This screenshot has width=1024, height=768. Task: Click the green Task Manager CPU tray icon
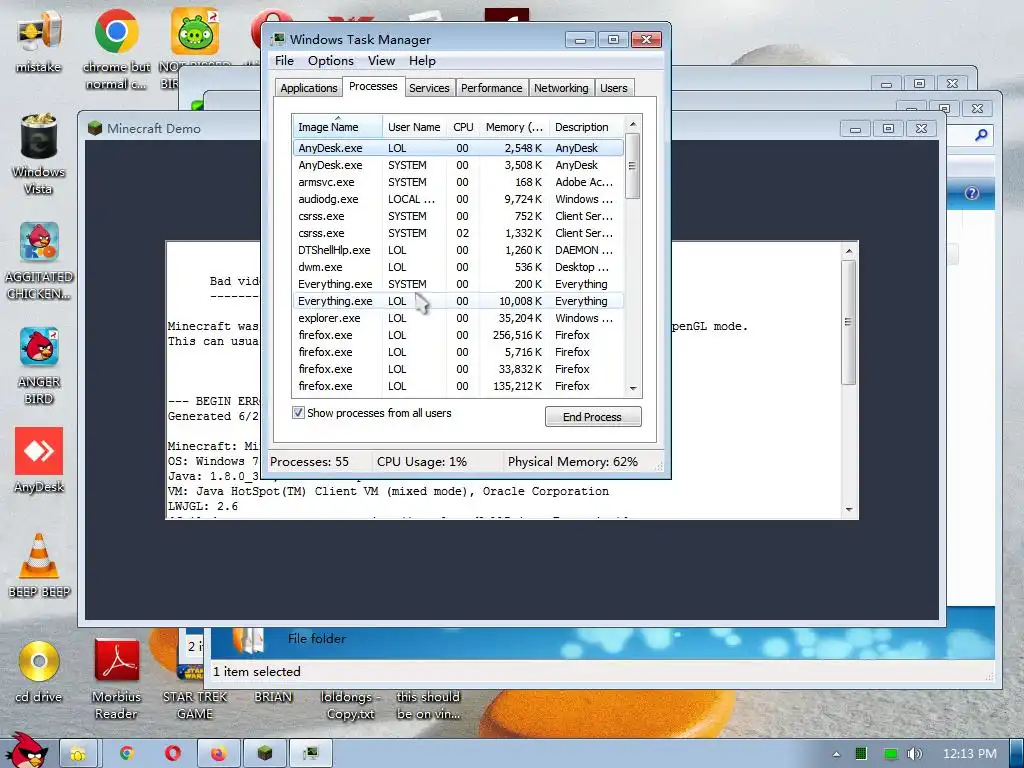point(861,754)
